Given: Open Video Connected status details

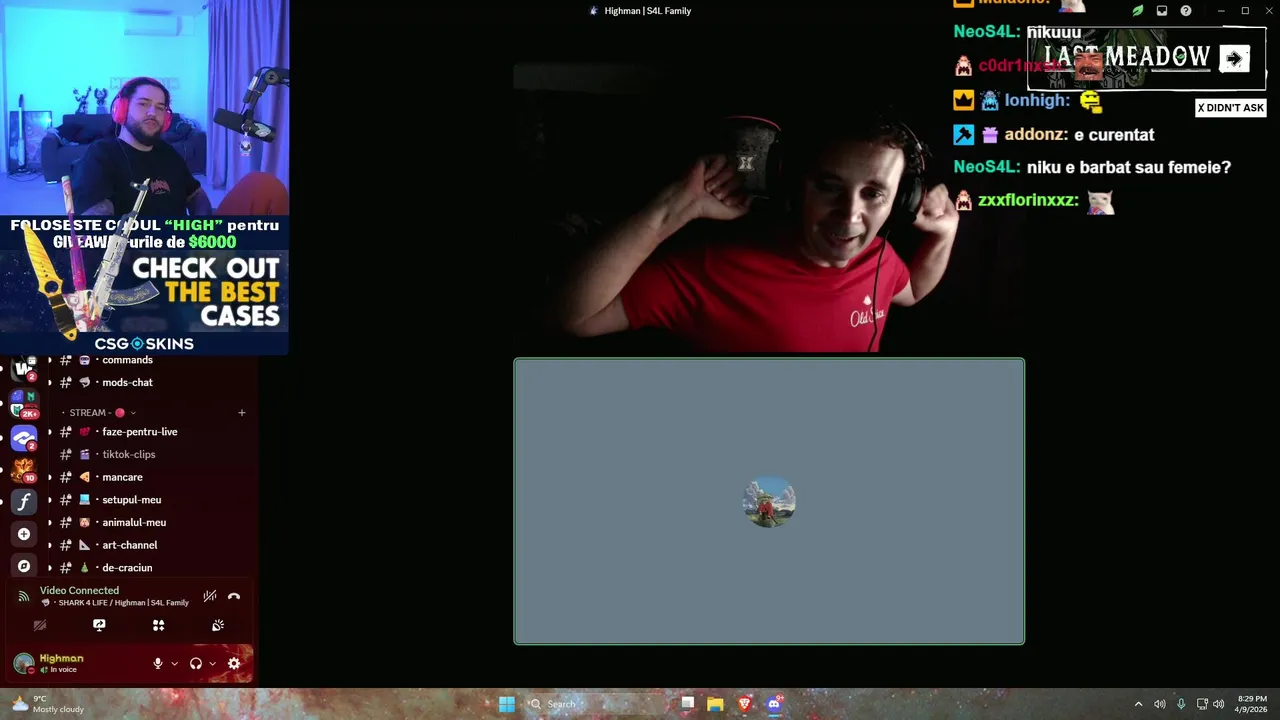Looking at the screenshot, I should (x=79, y=590).
